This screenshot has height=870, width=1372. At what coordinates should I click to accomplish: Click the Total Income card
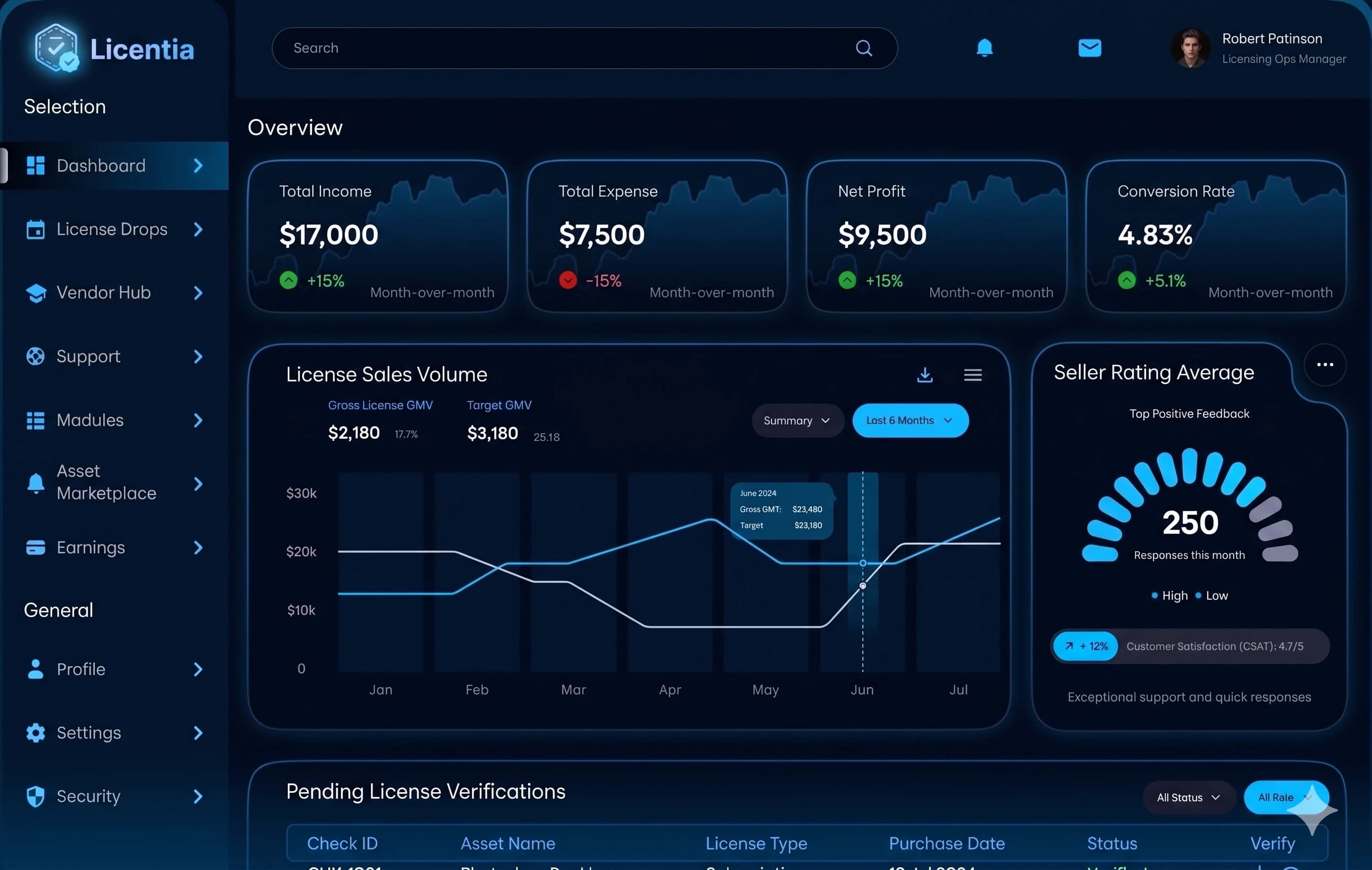tap(378, 236)
